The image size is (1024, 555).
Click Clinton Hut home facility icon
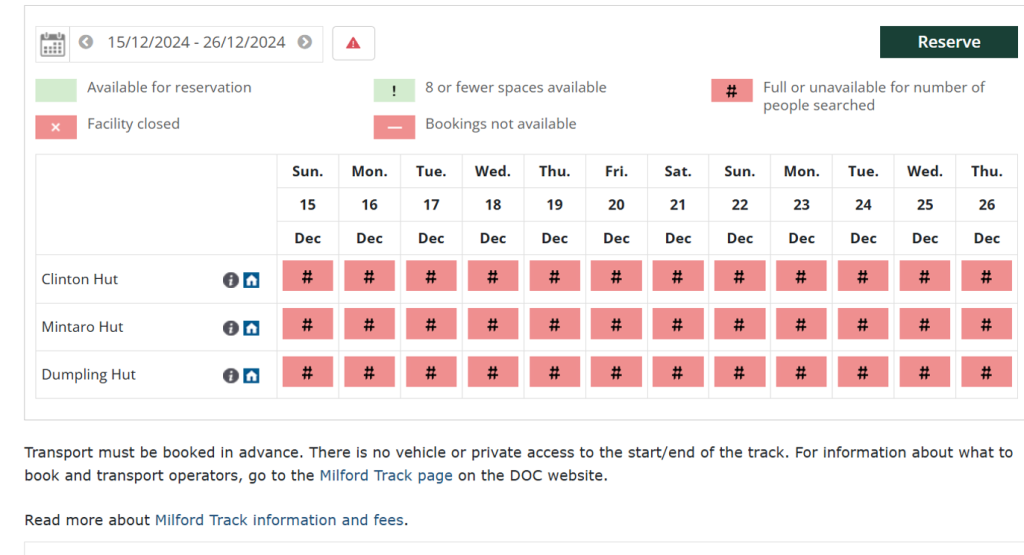(x=251, y=280)
